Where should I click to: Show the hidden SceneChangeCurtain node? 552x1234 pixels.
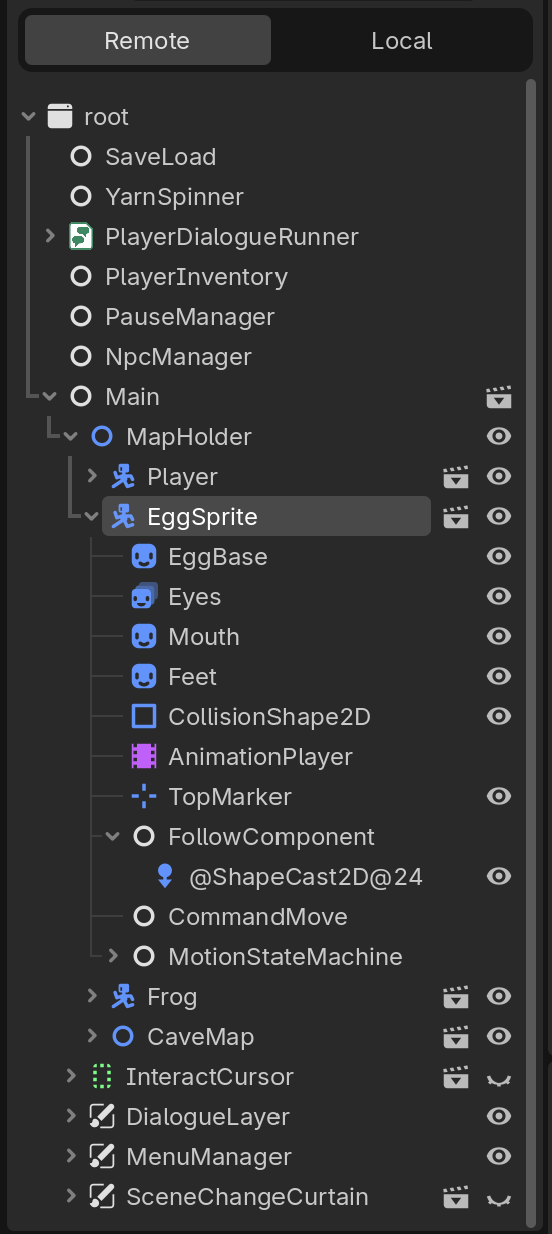pyautogui.click(x=498, y=1198)
